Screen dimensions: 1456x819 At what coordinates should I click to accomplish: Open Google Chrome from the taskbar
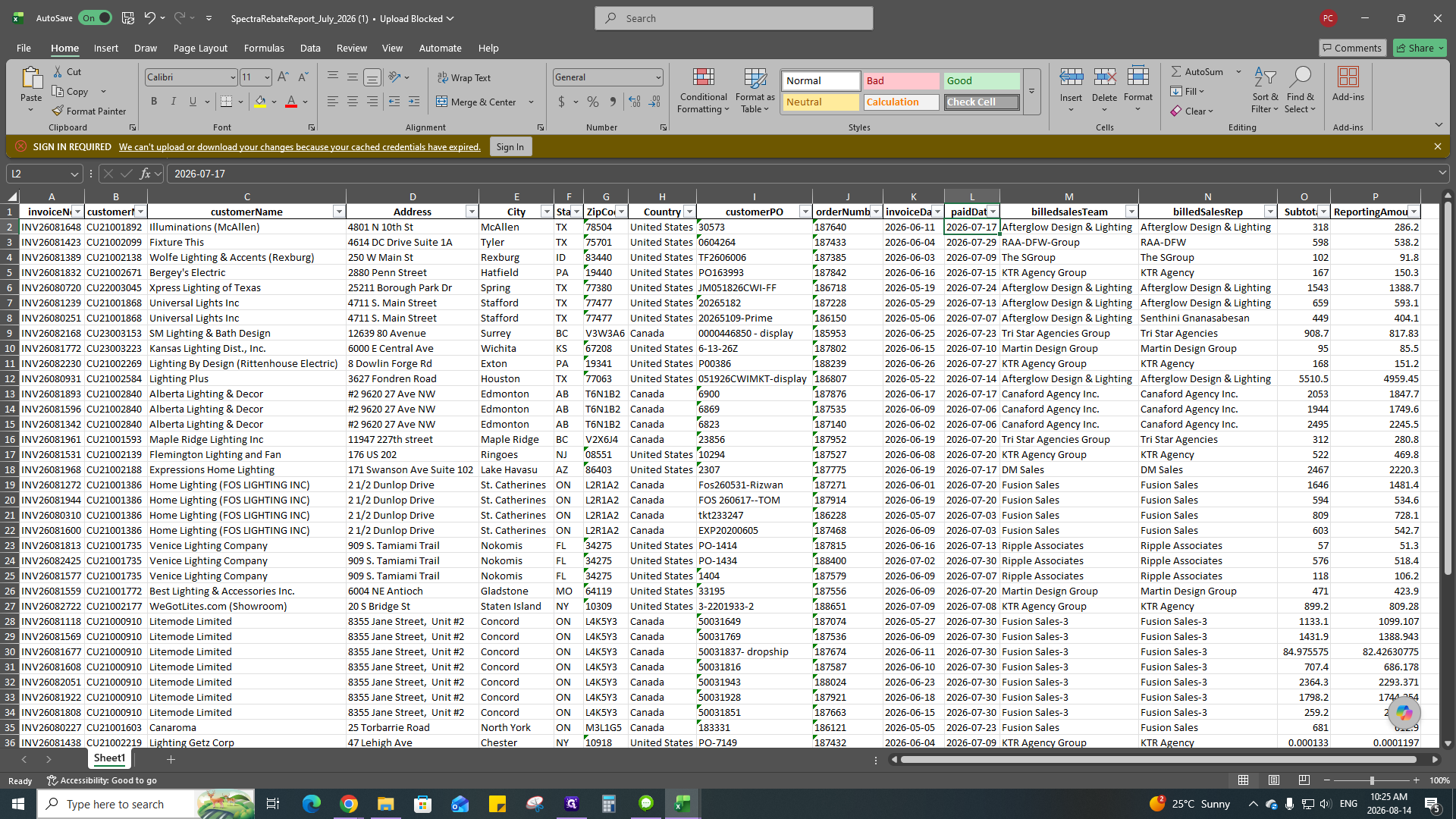click(348, 804)
